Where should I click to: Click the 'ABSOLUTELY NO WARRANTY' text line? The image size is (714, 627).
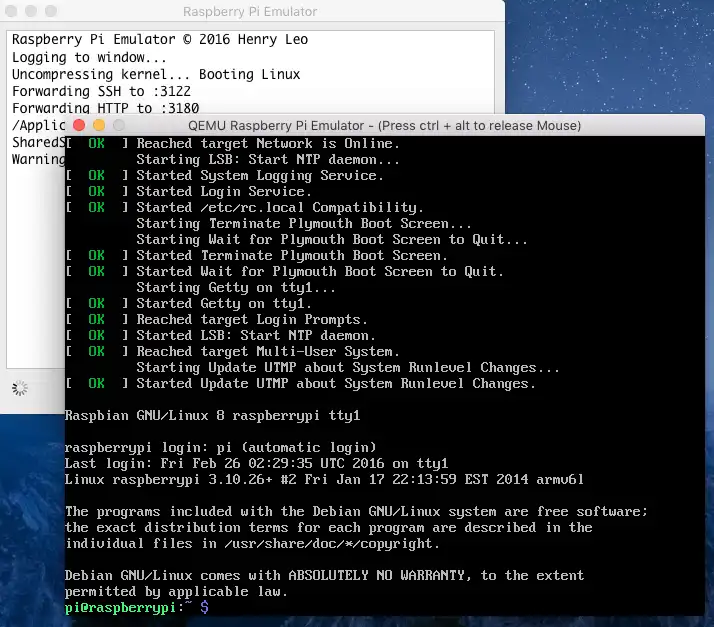(324, 576)
